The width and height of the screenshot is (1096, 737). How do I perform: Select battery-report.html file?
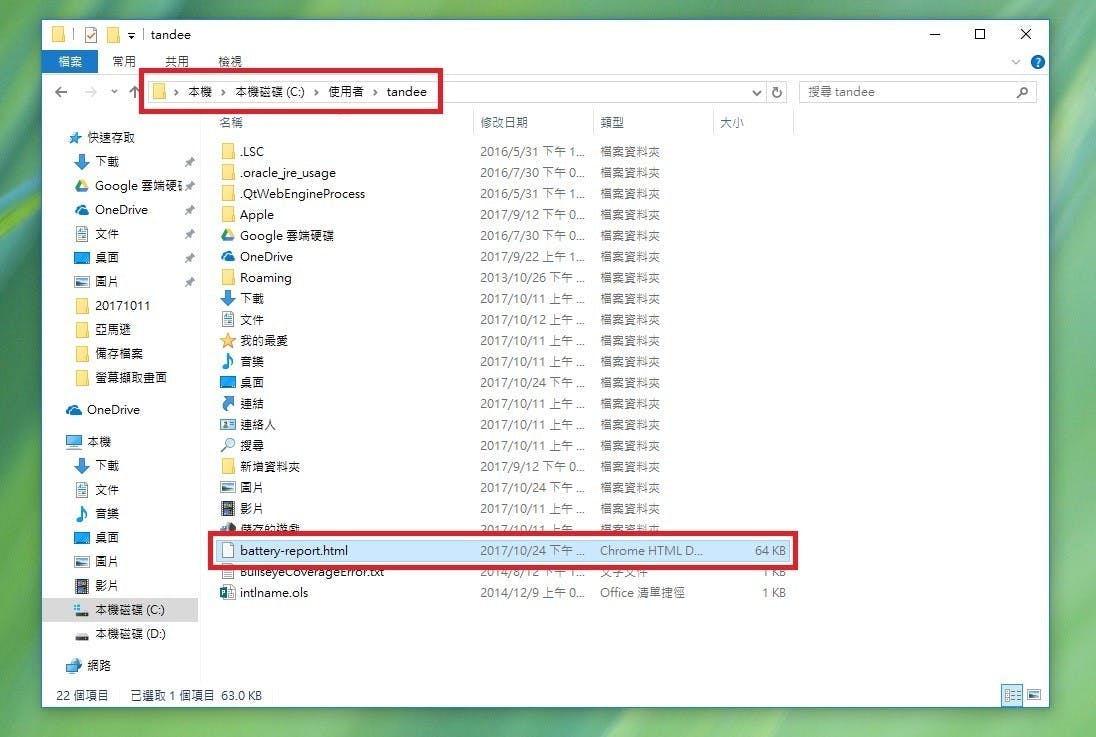[502, 550]
